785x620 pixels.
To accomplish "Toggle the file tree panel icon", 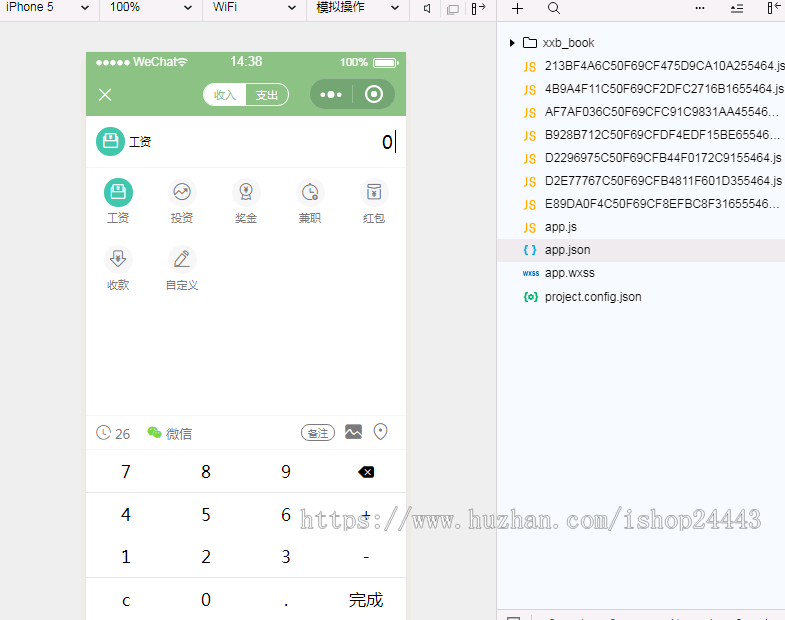I will click(774, 8).
